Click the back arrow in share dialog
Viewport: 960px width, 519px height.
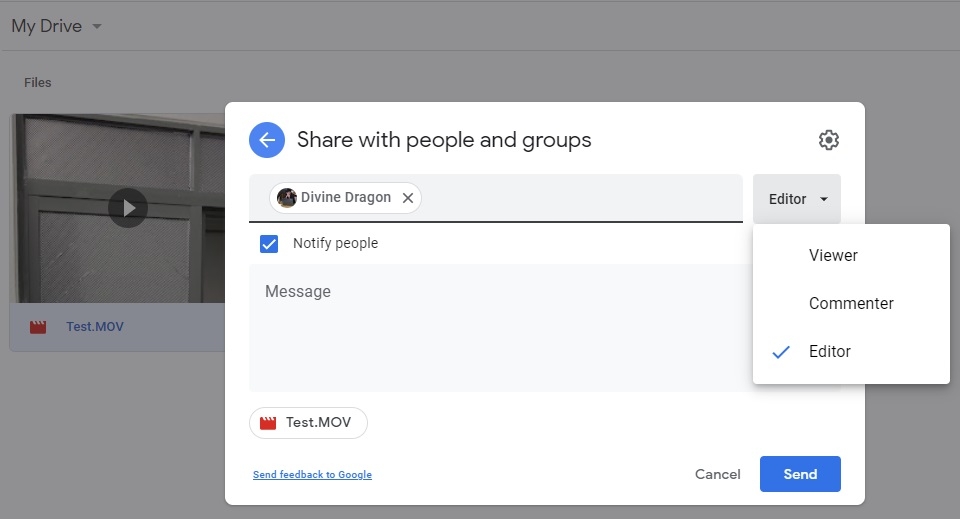coord(267,140)
